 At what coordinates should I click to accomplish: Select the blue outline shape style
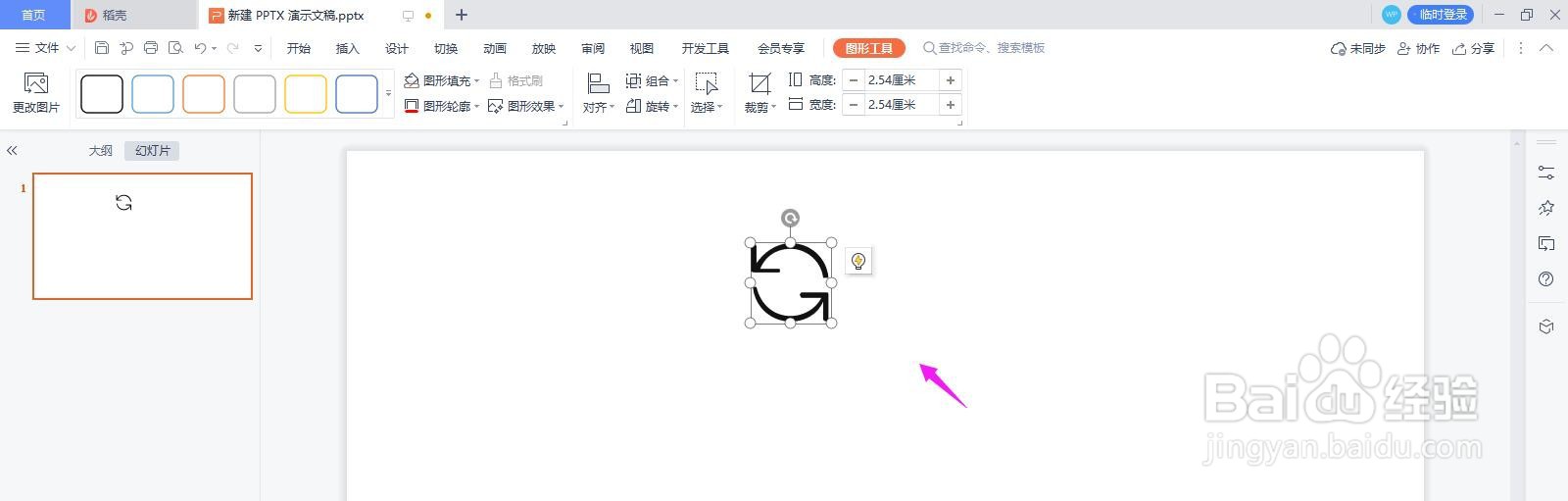coord(153,94)
